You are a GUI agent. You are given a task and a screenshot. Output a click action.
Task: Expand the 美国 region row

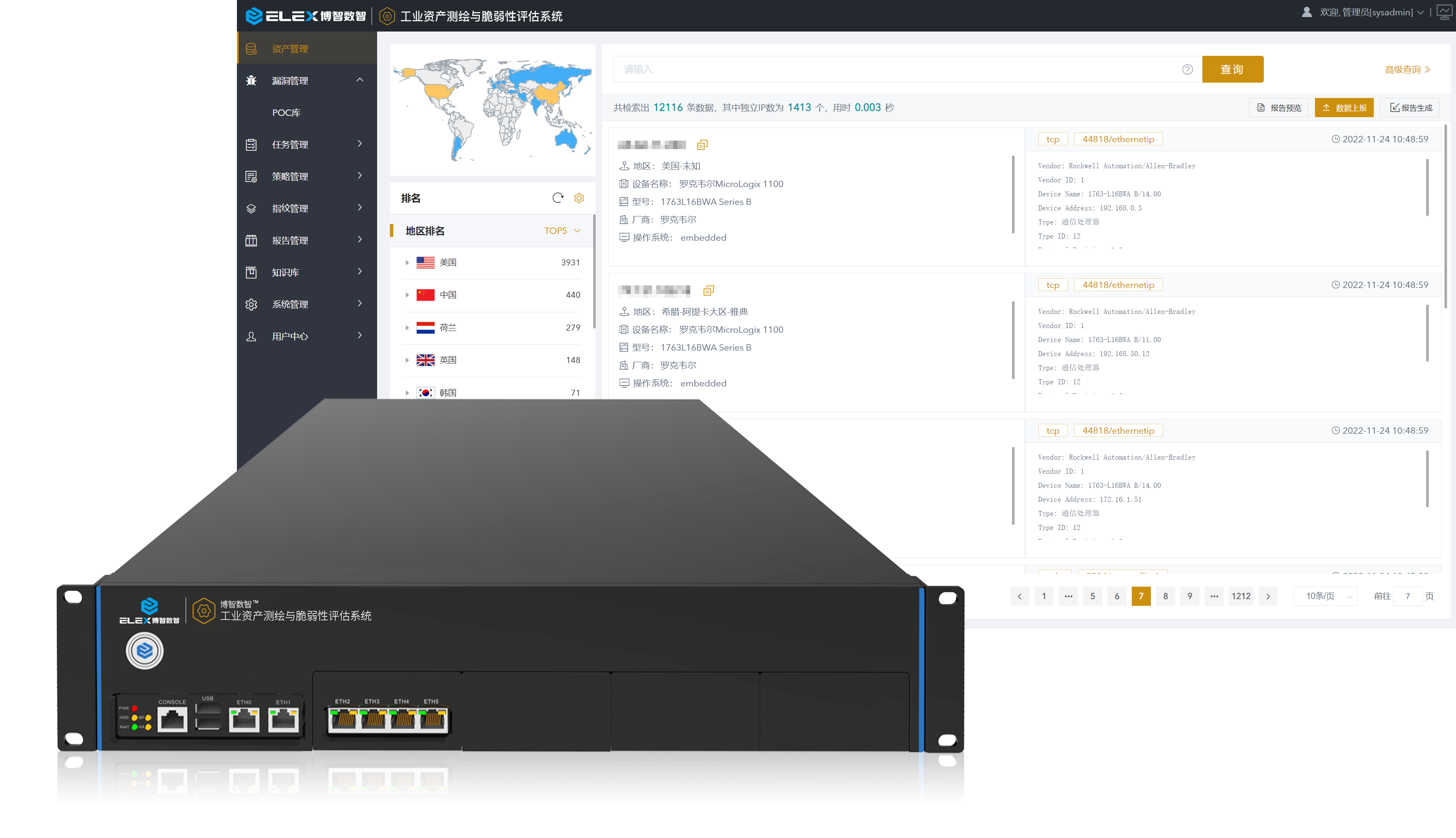[x=407, y=262]
